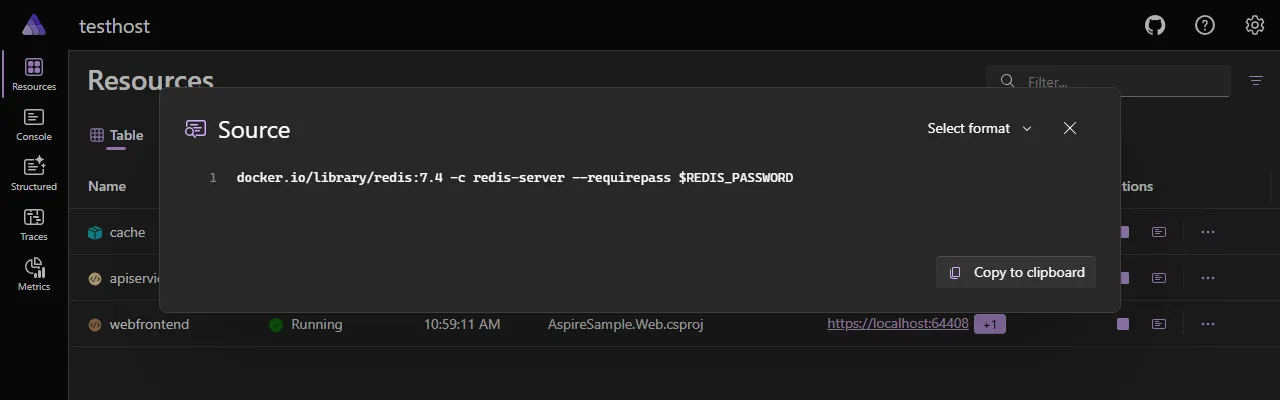Screen dimensions: 1280x400
Task: Open more actions menu for webfrontend
Action: pyautogui.click(x=1208, y=324)
